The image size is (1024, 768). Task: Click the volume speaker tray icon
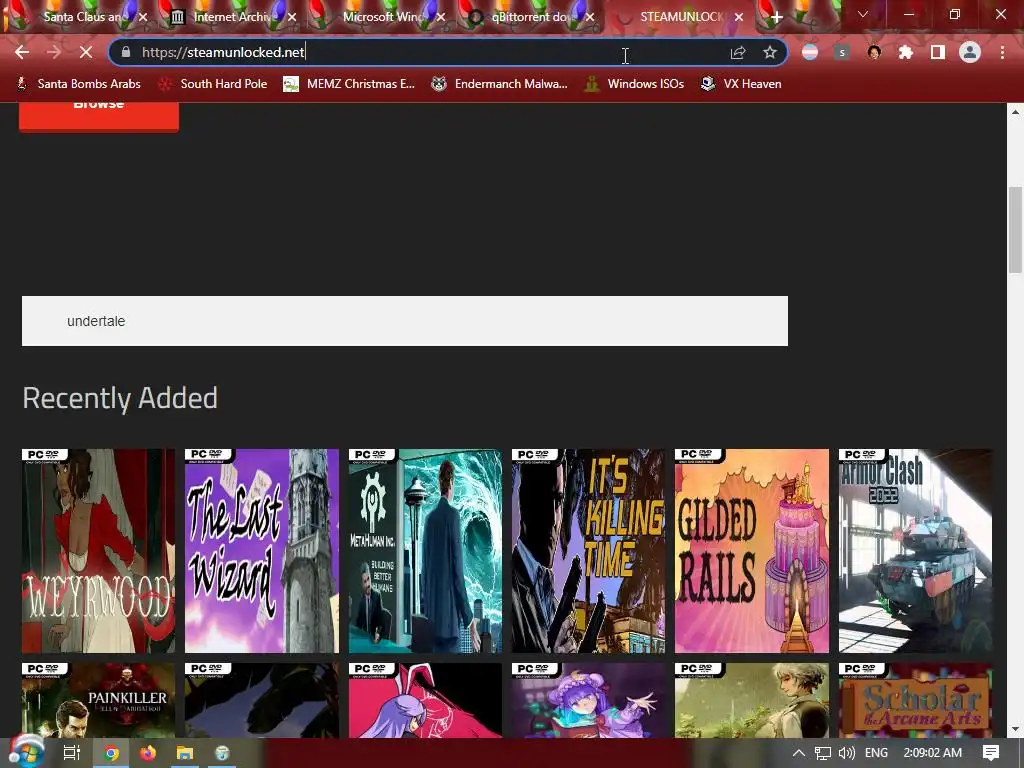pos(847,753)
